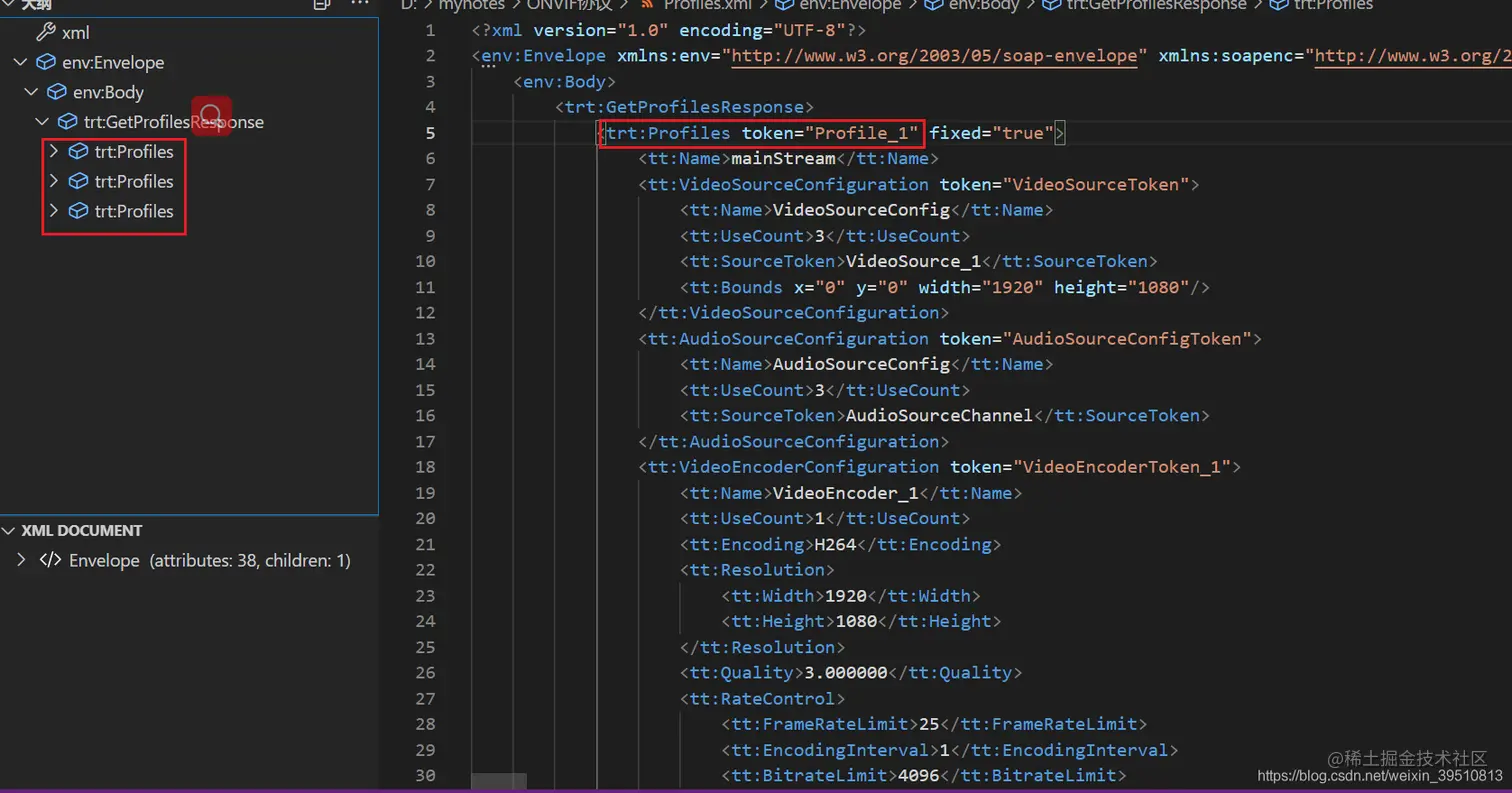Click the XML DOCUMENT section title

pos(82,531)
